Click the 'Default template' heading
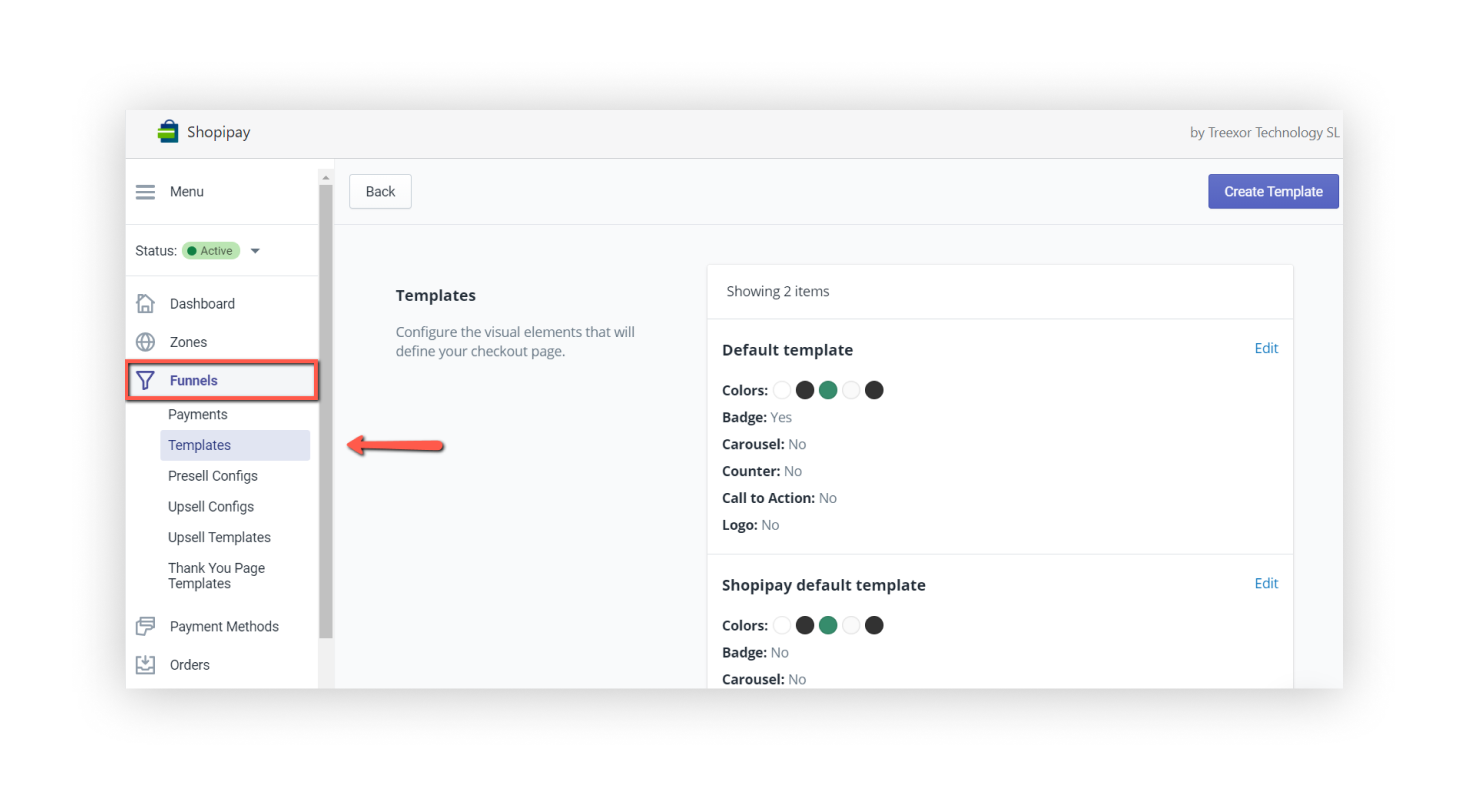 [x=787, y=350]
